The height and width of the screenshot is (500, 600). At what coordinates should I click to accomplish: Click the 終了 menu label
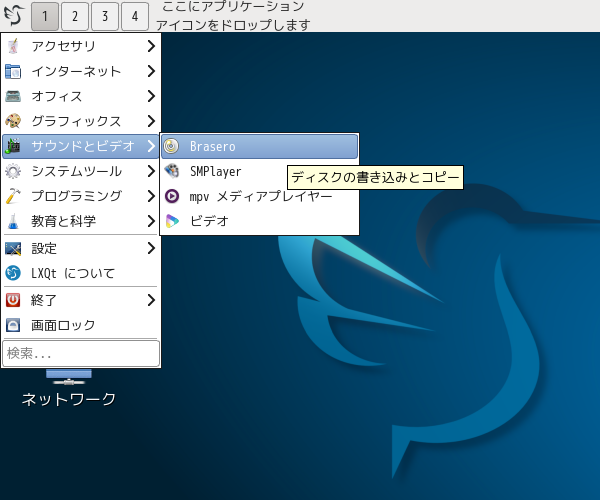click(x=44, y=300)
